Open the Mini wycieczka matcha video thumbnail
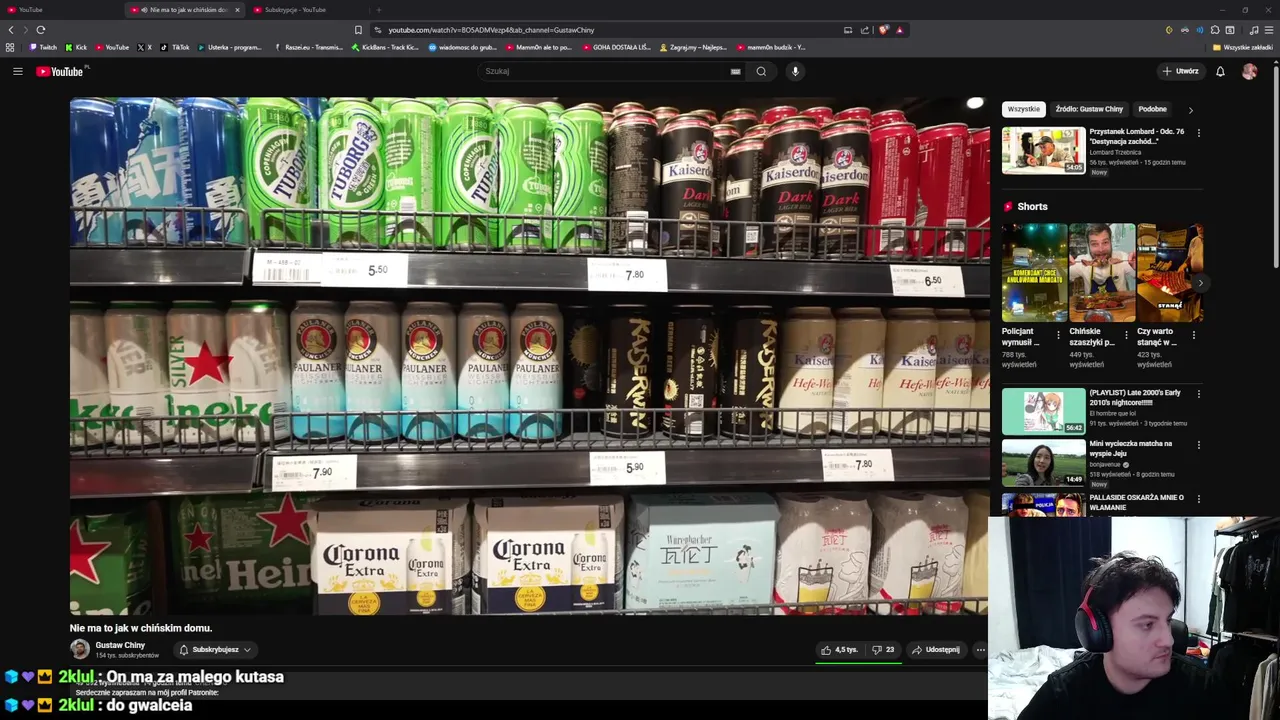 tap(1043, 462)
